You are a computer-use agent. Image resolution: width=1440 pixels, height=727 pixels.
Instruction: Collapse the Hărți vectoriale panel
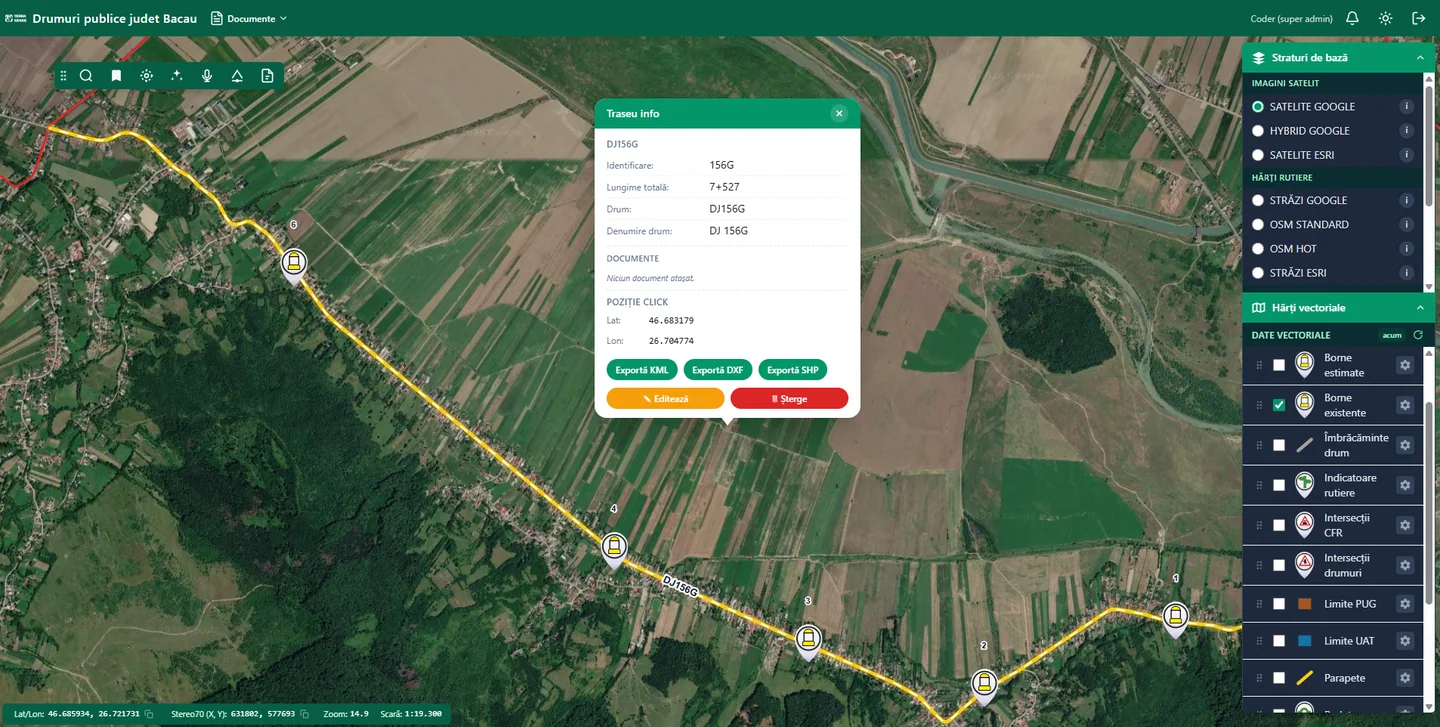coord(1420,308)
